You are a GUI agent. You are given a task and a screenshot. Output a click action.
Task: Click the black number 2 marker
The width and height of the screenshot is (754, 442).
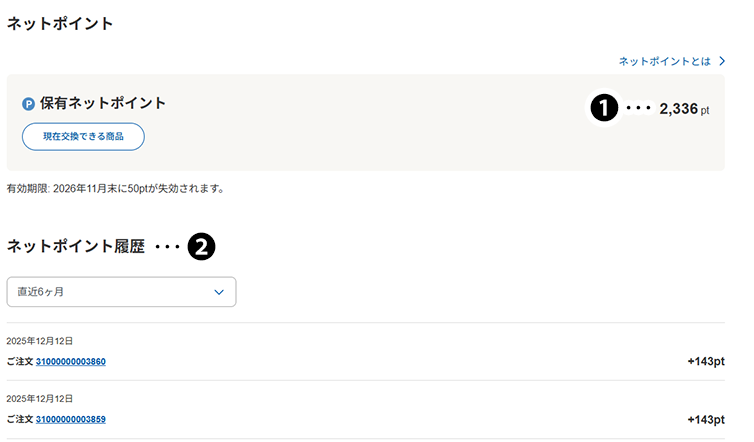pyautogui.click(x=203, y=247)
